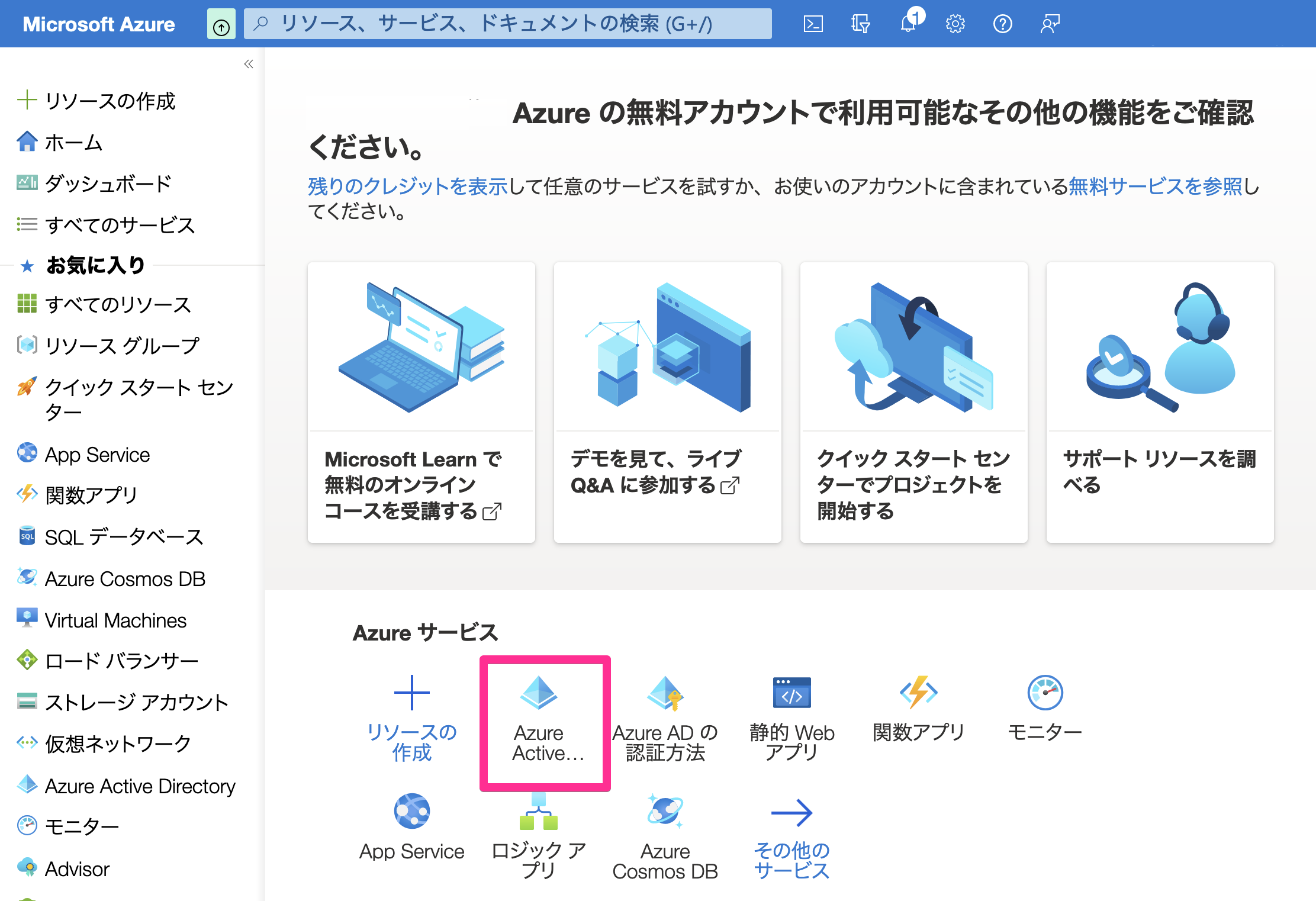
Task: Click the 残りのクレジットを表示 link
Action: [x=408, y=186]
